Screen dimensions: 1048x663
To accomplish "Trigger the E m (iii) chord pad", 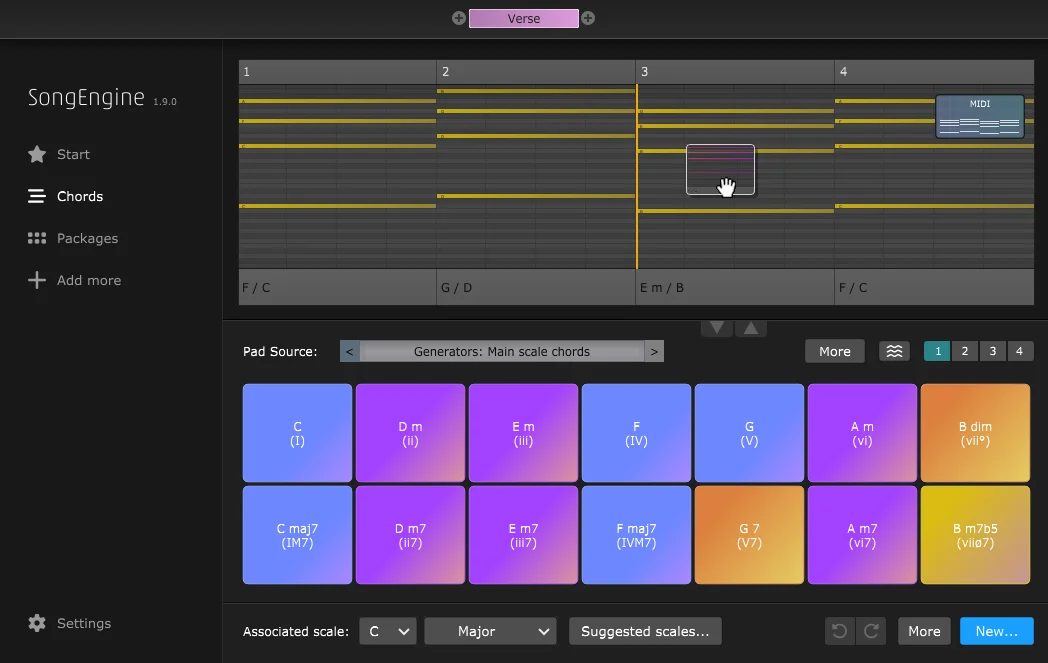I will 523,433.
